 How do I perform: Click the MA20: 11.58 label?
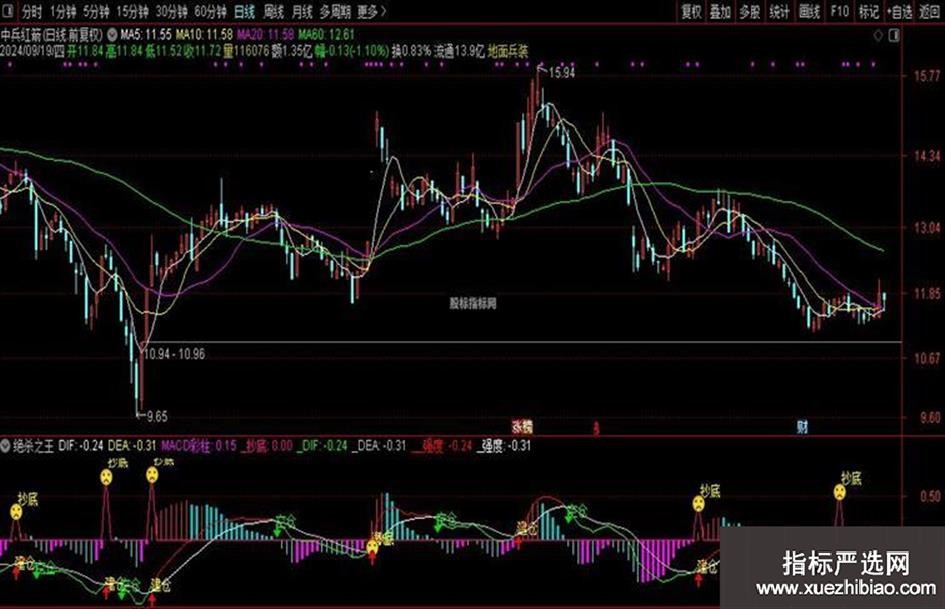266,35
